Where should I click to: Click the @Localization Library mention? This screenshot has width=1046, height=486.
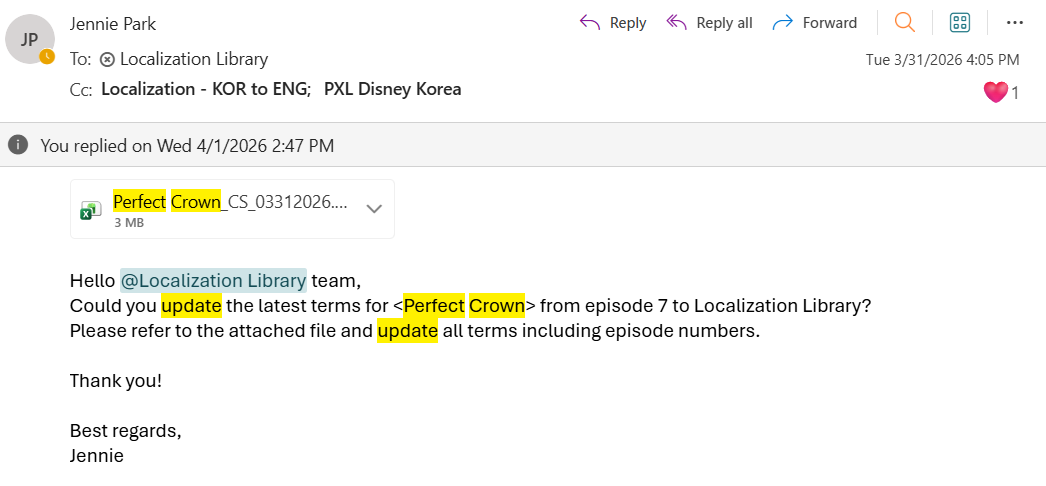(x=213, y=281)
